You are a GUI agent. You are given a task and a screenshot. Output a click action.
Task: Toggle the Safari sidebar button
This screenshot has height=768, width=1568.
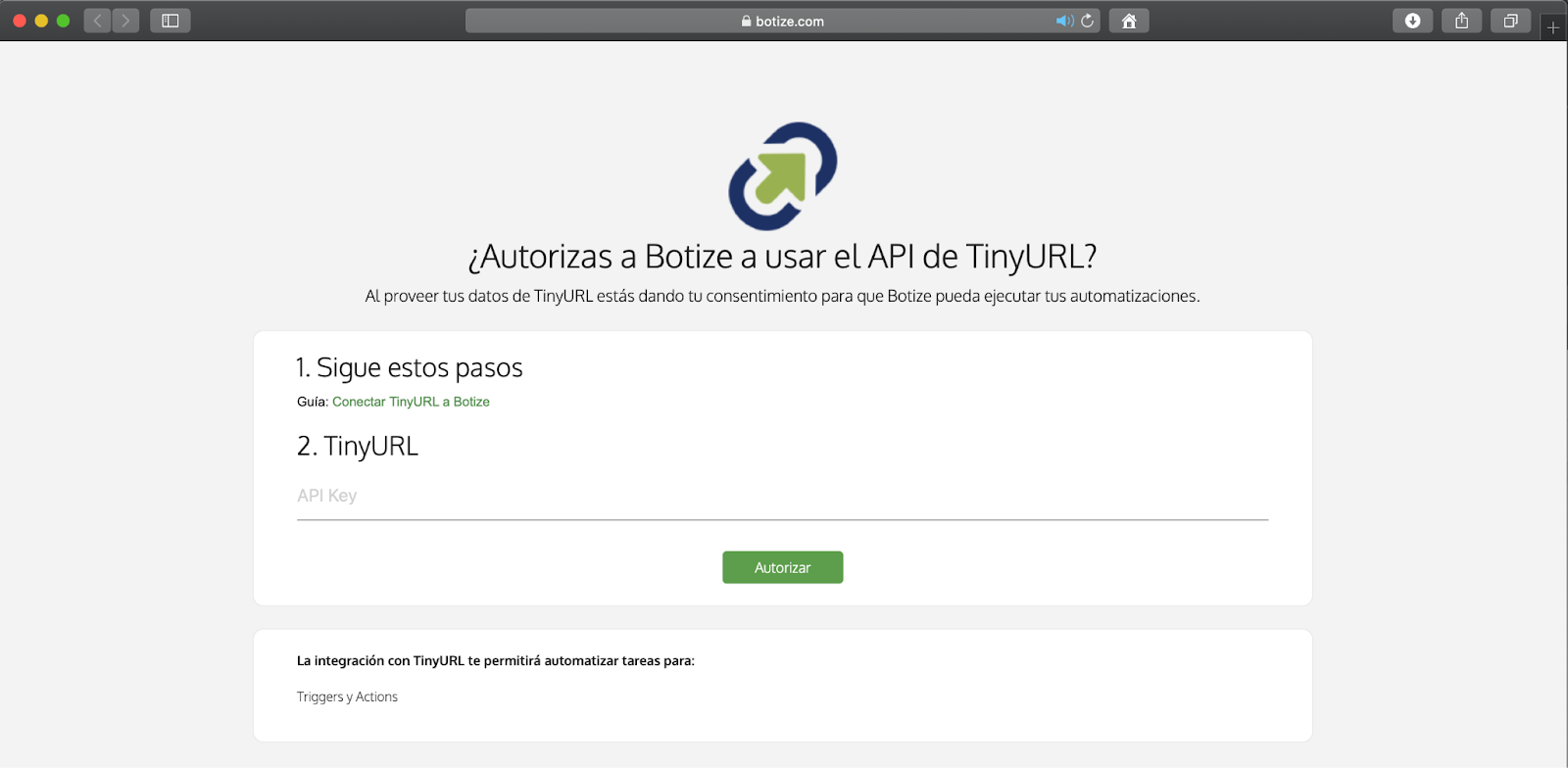(170, 21)
